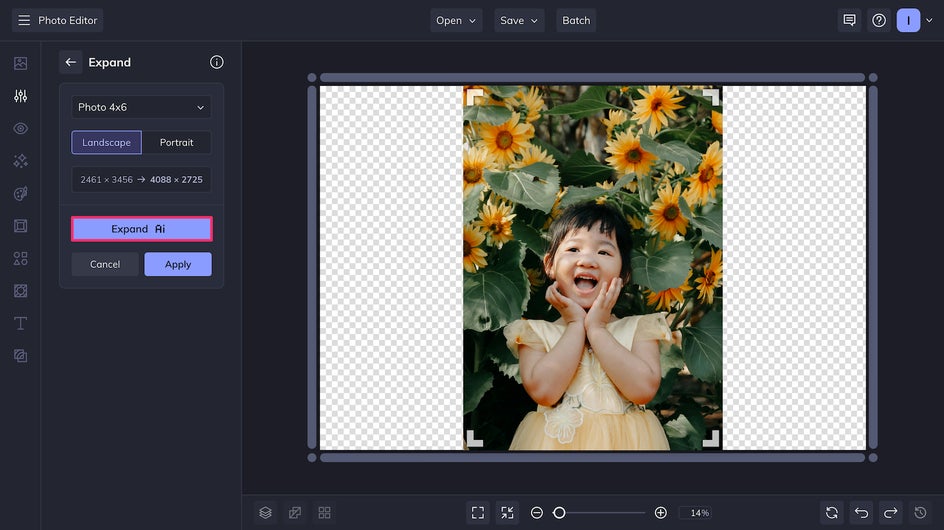
Task: Click the zoom in plus button
Action: tap(660, 512)
